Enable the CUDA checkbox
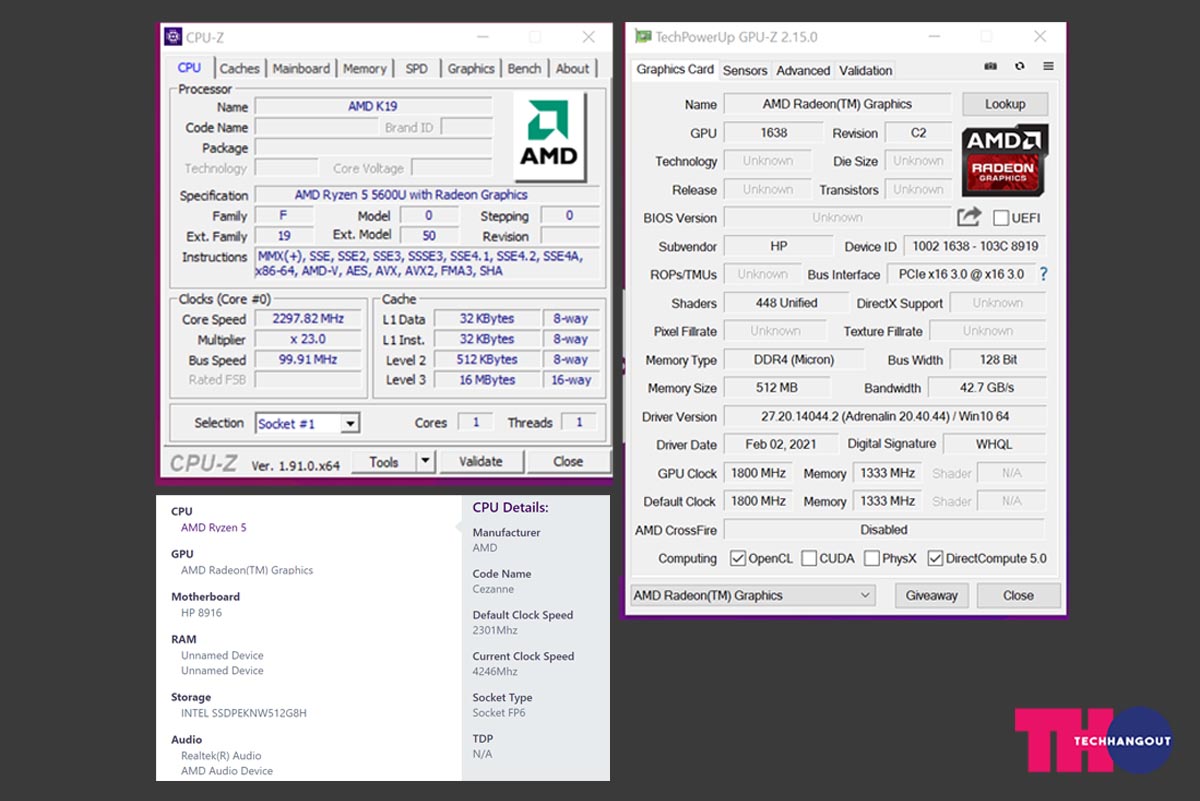 (809, 558)
